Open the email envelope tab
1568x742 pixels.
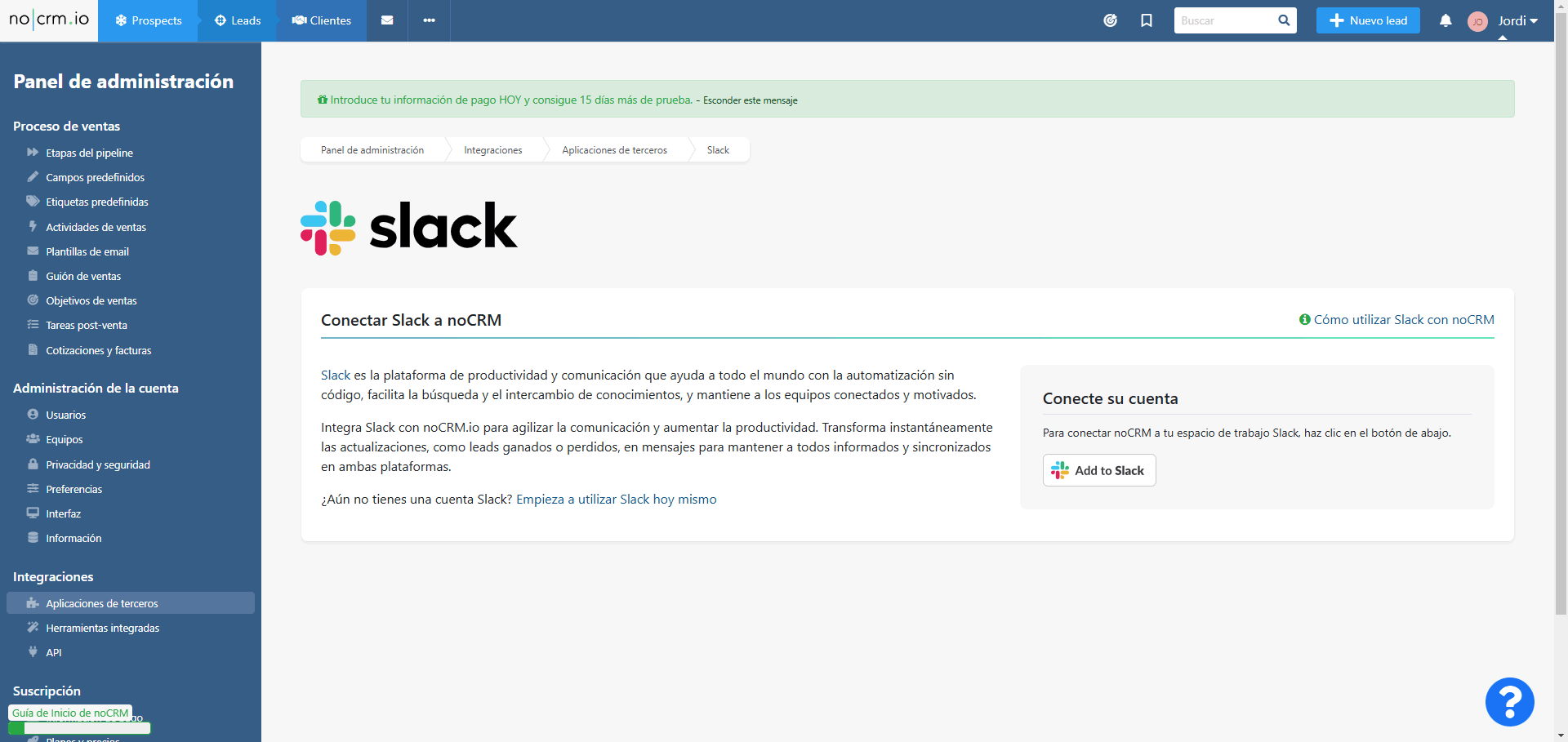click(387, 20)
